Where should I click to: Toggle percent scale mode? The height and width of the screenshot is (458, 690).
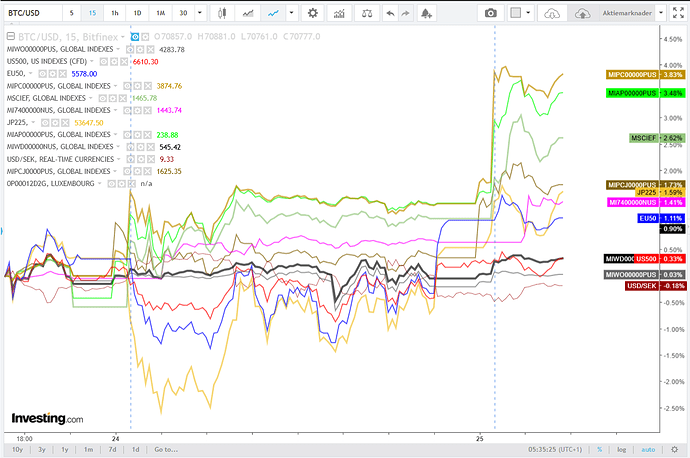click(599, 449)
